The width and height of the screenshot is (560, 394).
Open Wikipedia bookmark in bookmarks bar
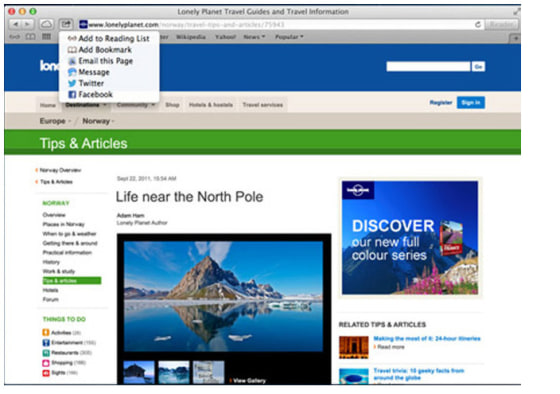191,37
